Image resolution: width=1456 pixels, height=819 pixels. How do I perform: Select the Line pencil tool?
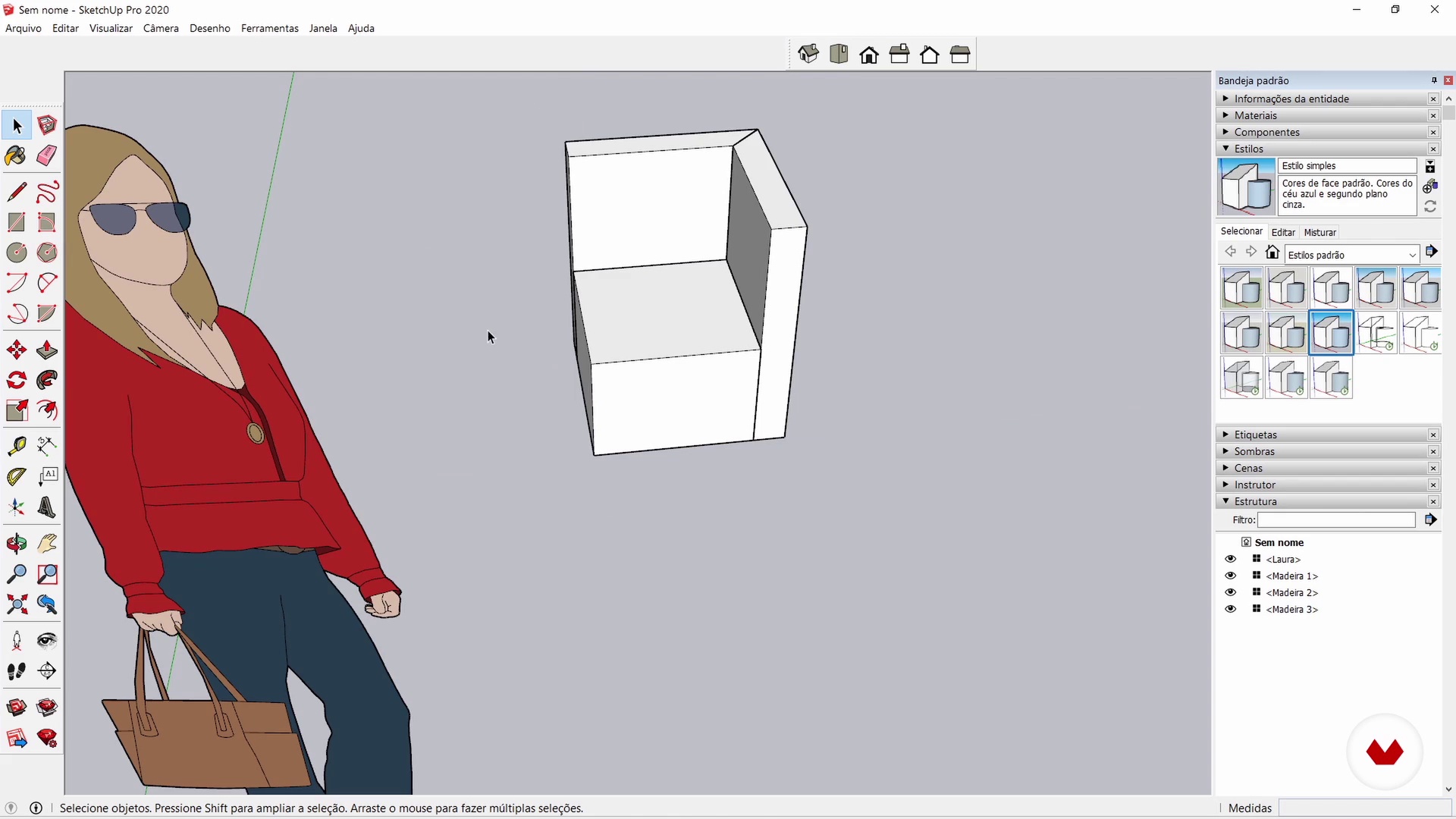(x=17, y=192)
